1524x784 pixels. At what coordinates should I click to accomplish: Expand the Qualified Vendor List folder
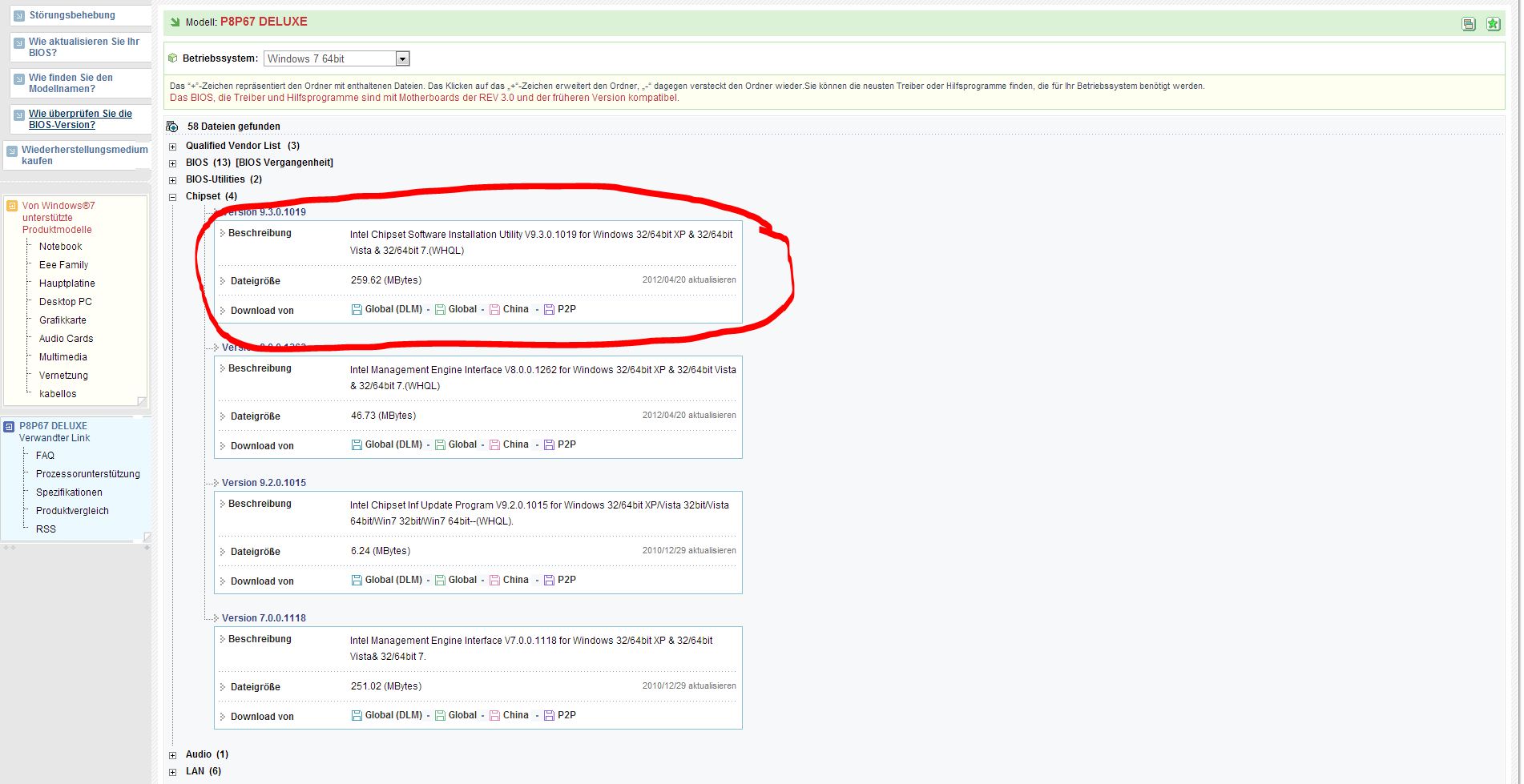point(172,147)
